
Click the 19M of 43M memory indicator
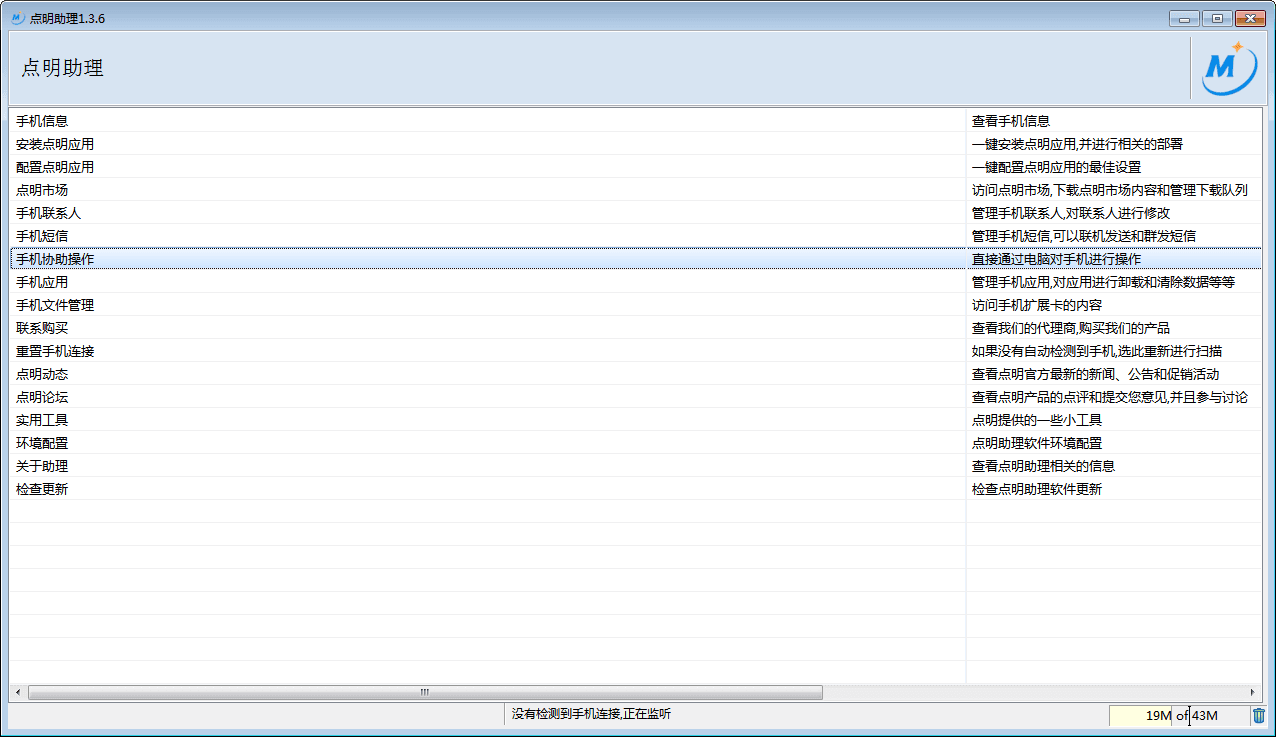1180,715
